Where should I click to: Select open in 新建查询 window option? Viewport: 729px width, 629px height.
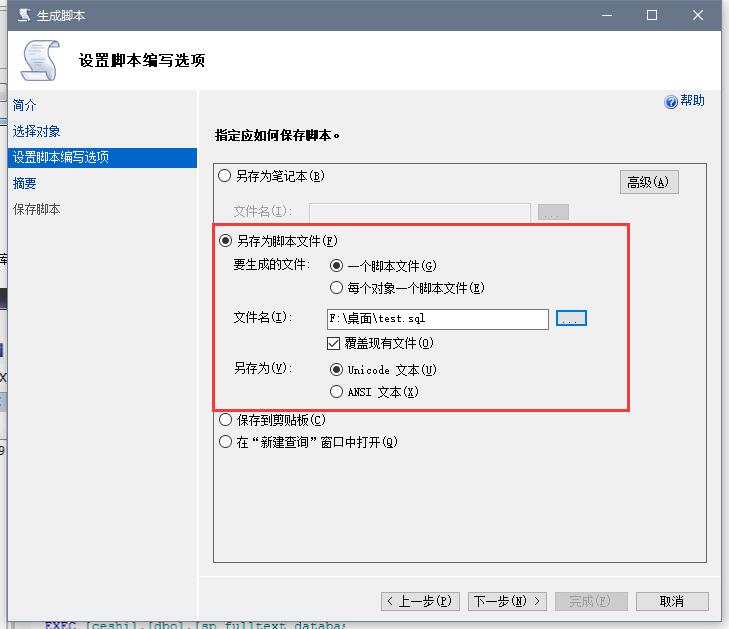click(x=225, y=442)
